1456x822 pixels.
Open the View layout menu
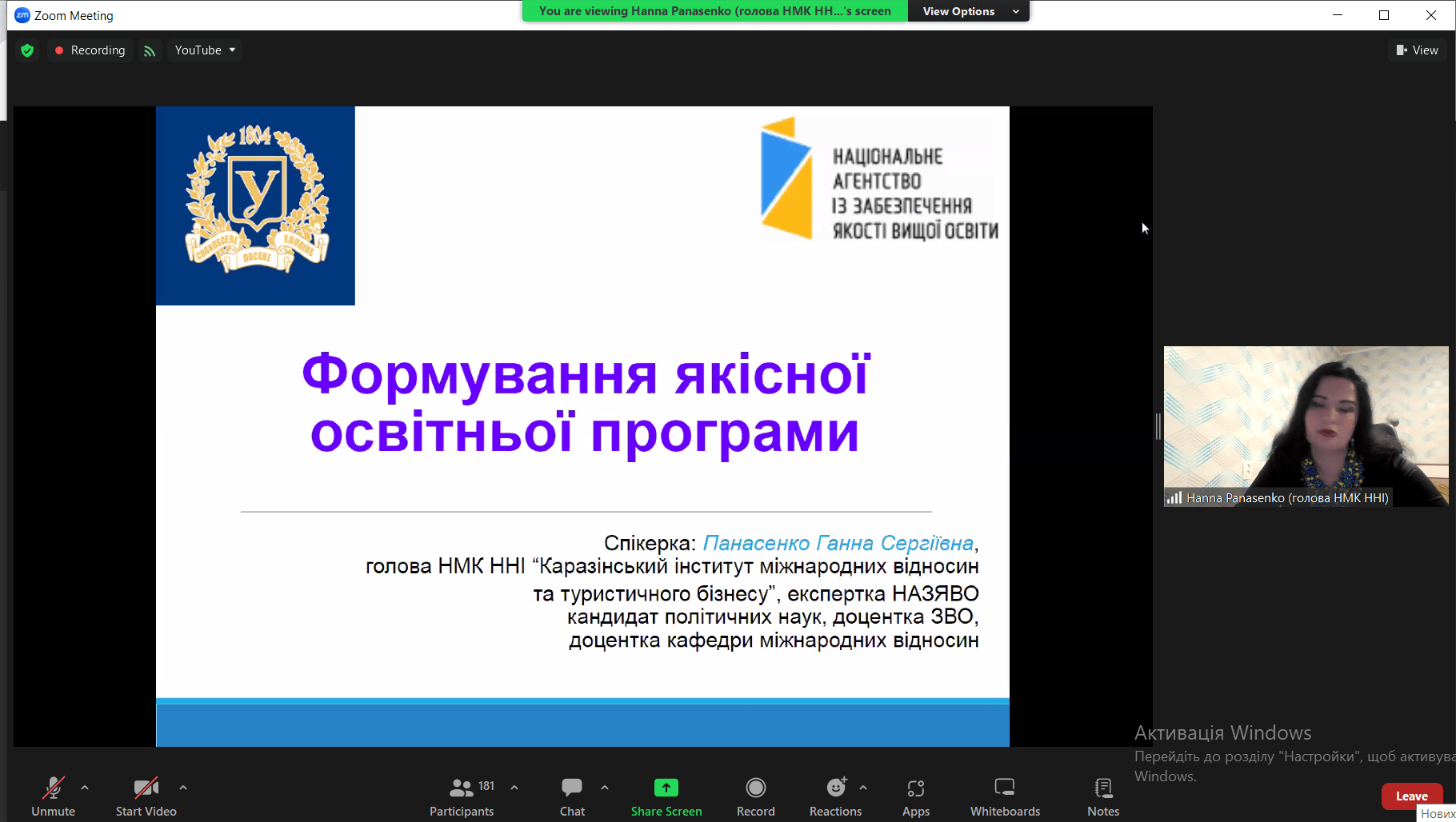1417,50
